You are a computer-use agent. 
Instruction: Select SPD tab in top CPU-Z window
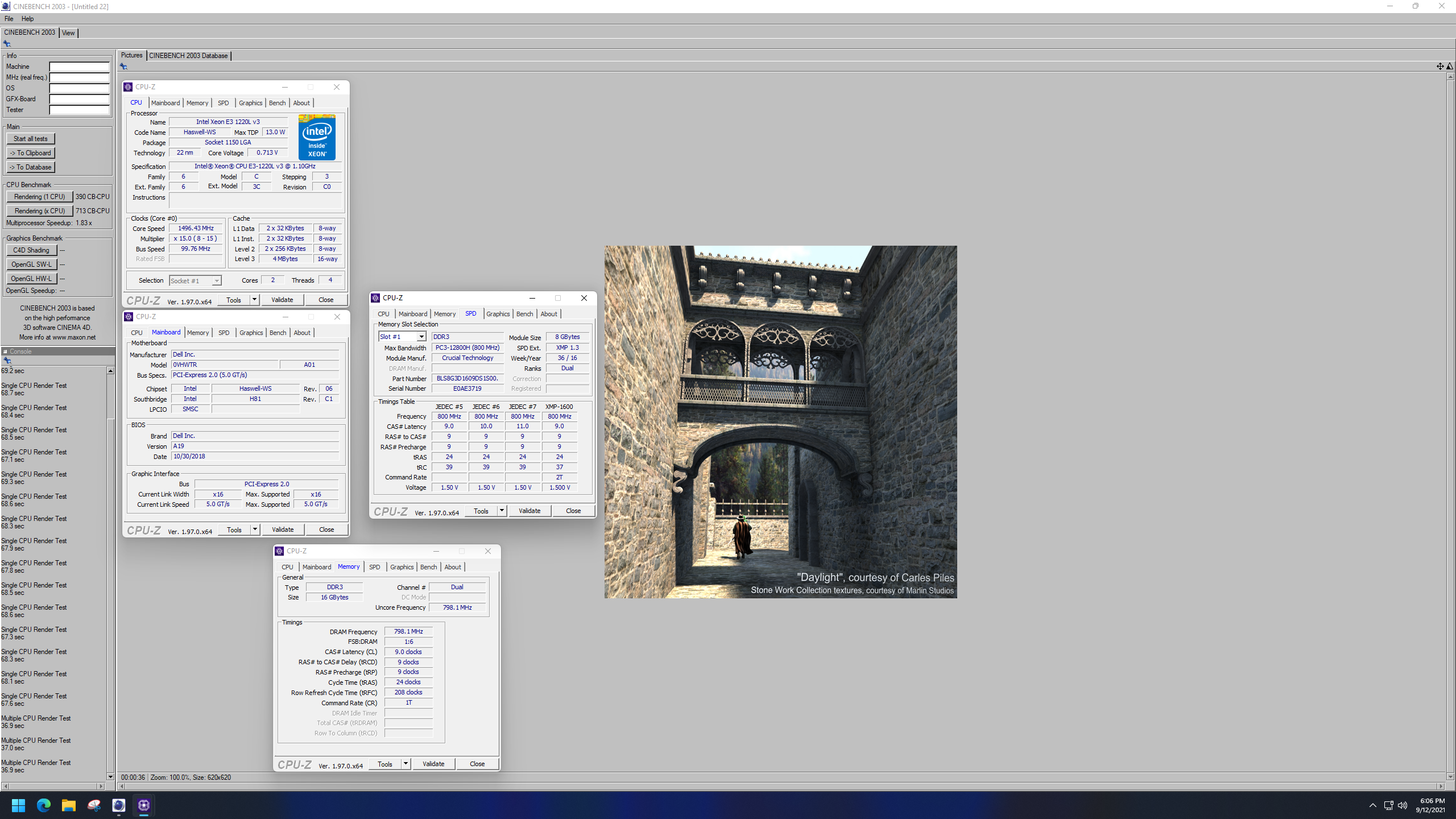coord(224,103)
